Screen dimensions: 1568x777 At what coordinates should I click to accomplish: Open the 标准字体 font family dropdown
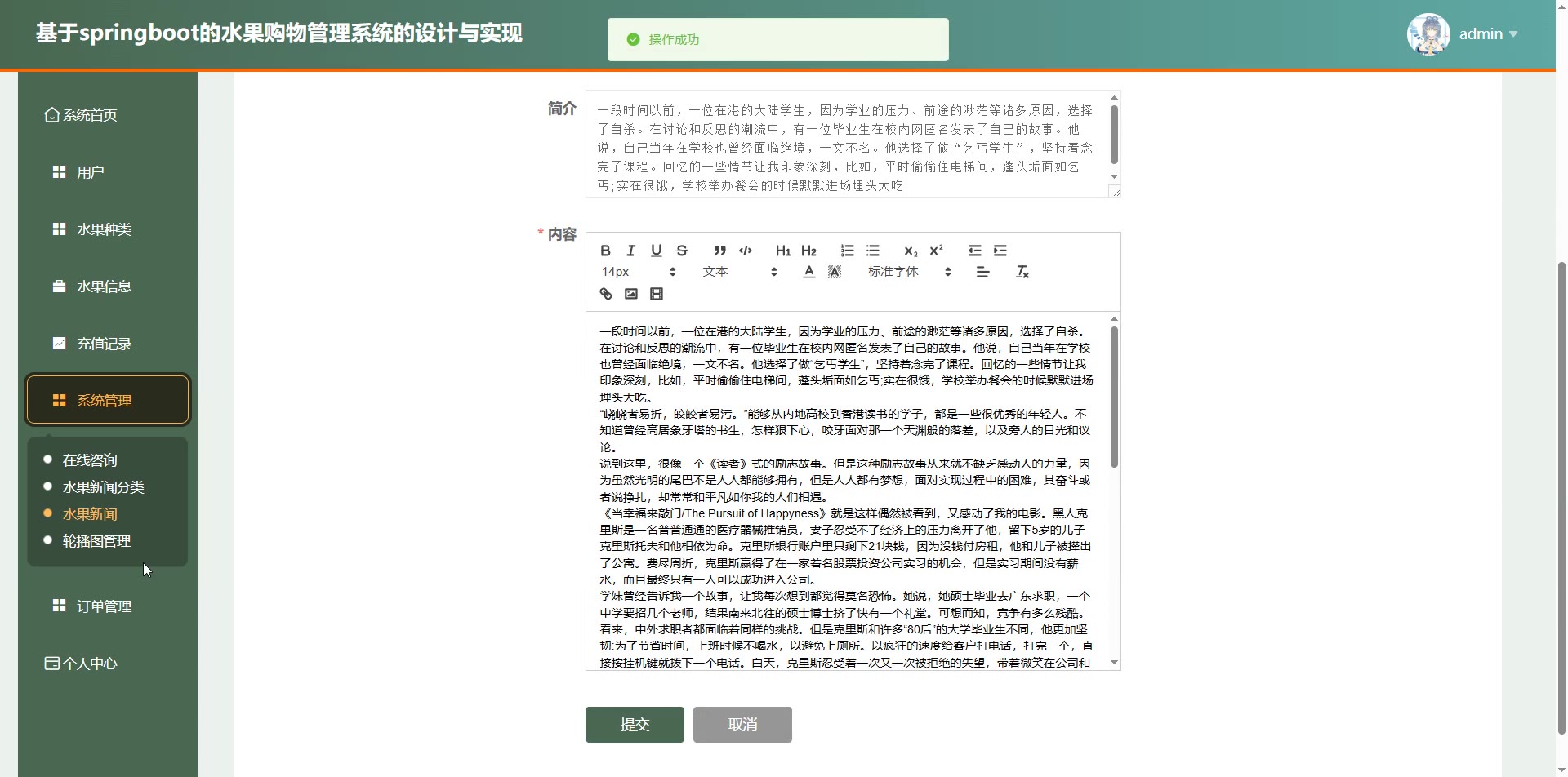[x=910, y=272]
